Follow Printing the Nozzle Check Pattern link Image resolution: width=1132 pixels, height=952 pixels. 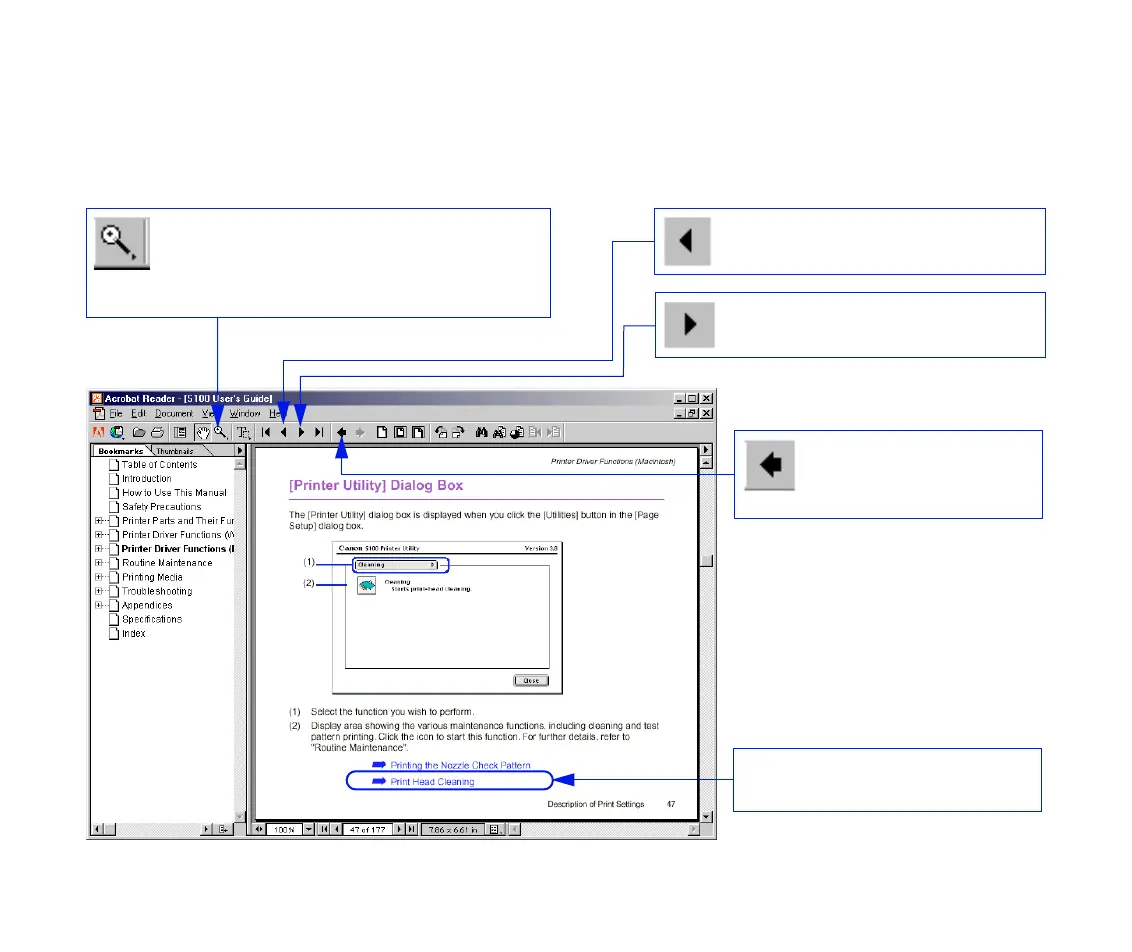(460, 765)
